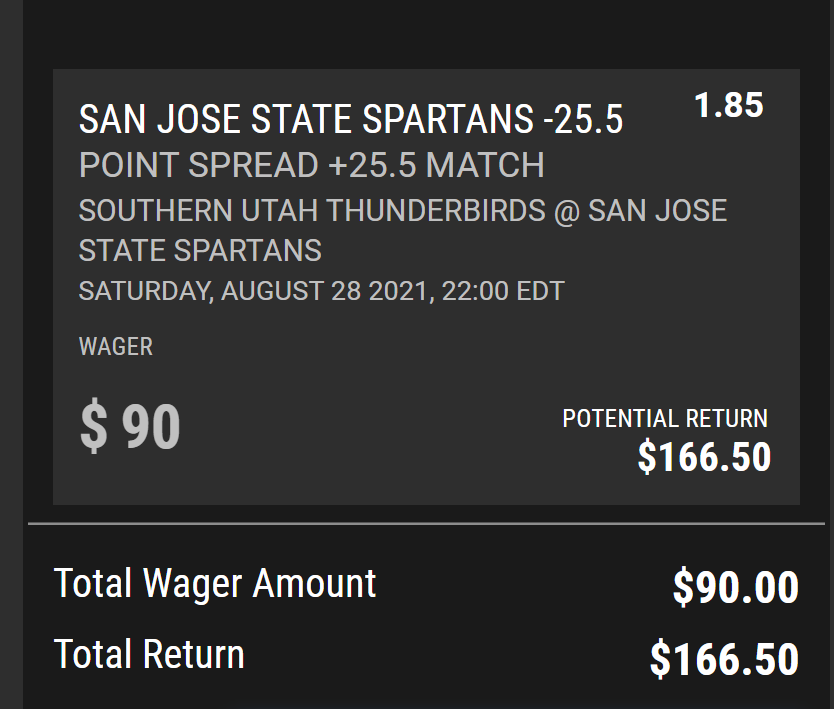Click the Total Return label
Viewport: 834px width, 709px height.
click(x=149, y=655)
